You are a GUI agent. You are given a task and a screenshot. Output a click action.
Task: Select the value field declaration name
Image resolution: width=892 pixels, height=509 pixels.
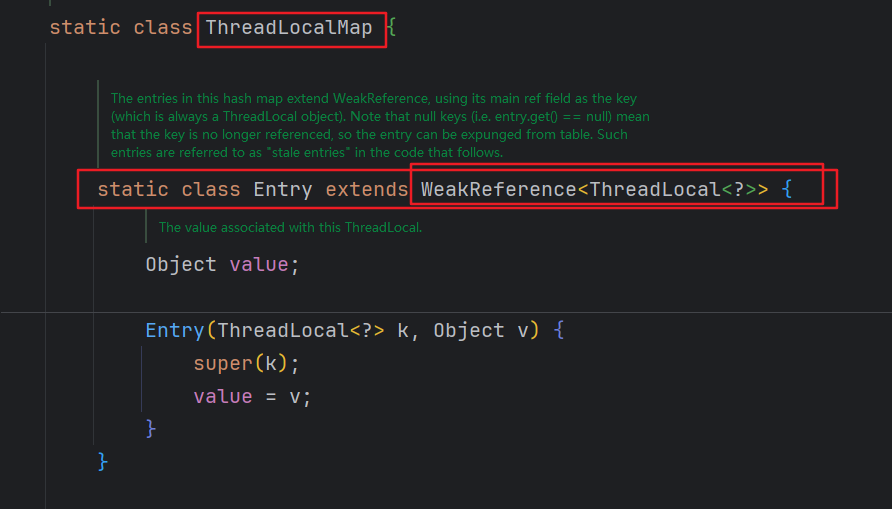click(x=259, y=265)
